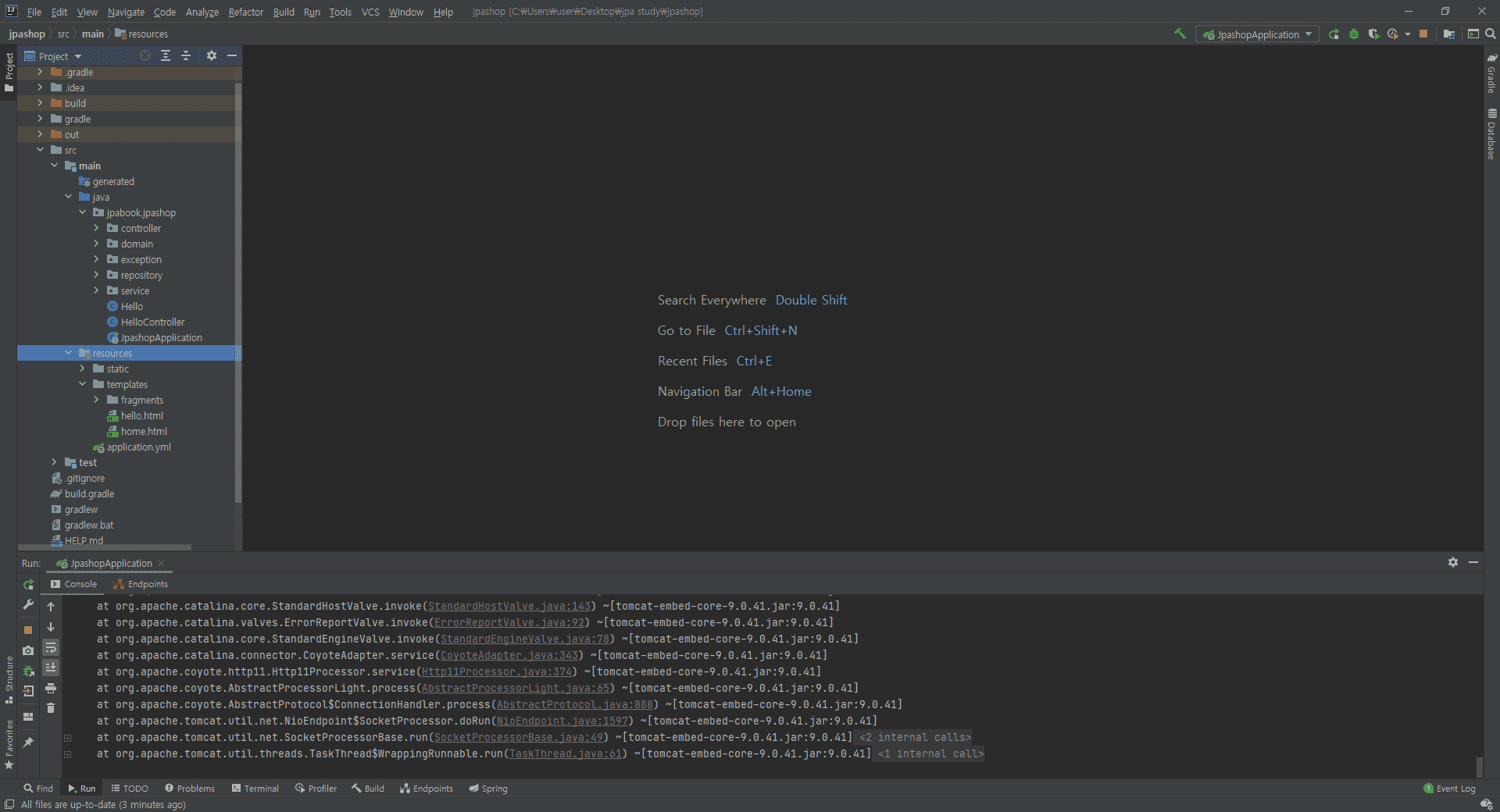Click the exit icon in Run toolbar
Viewport: 1500px width, 812px height.
pos(28,691)
